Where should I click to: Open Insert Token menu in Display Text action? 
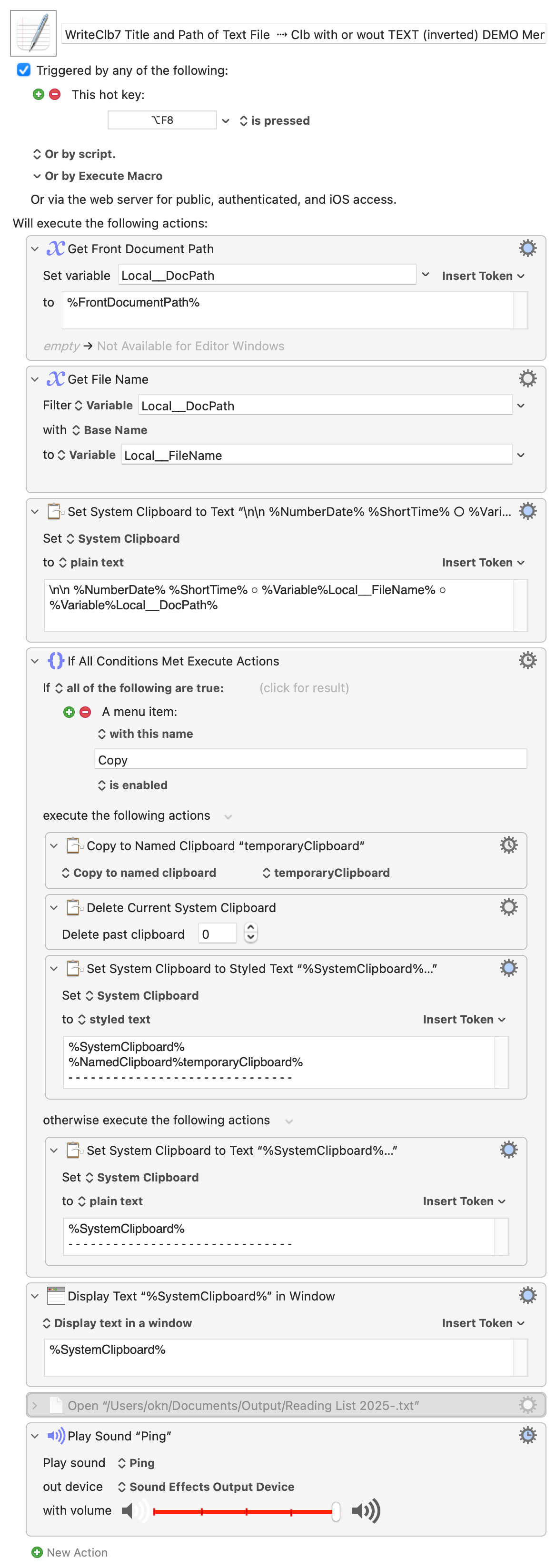click(482, 1323)
